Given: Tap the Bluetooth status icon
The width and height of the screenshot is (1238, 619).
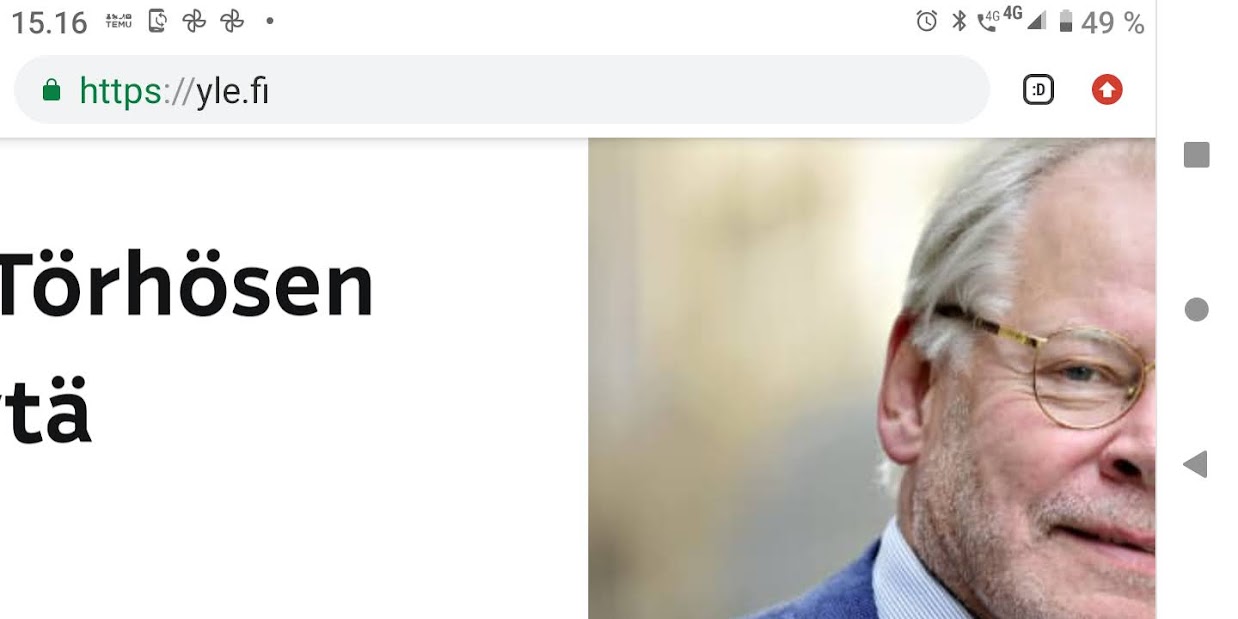Looking at the screenshot, I should (958, 21).
